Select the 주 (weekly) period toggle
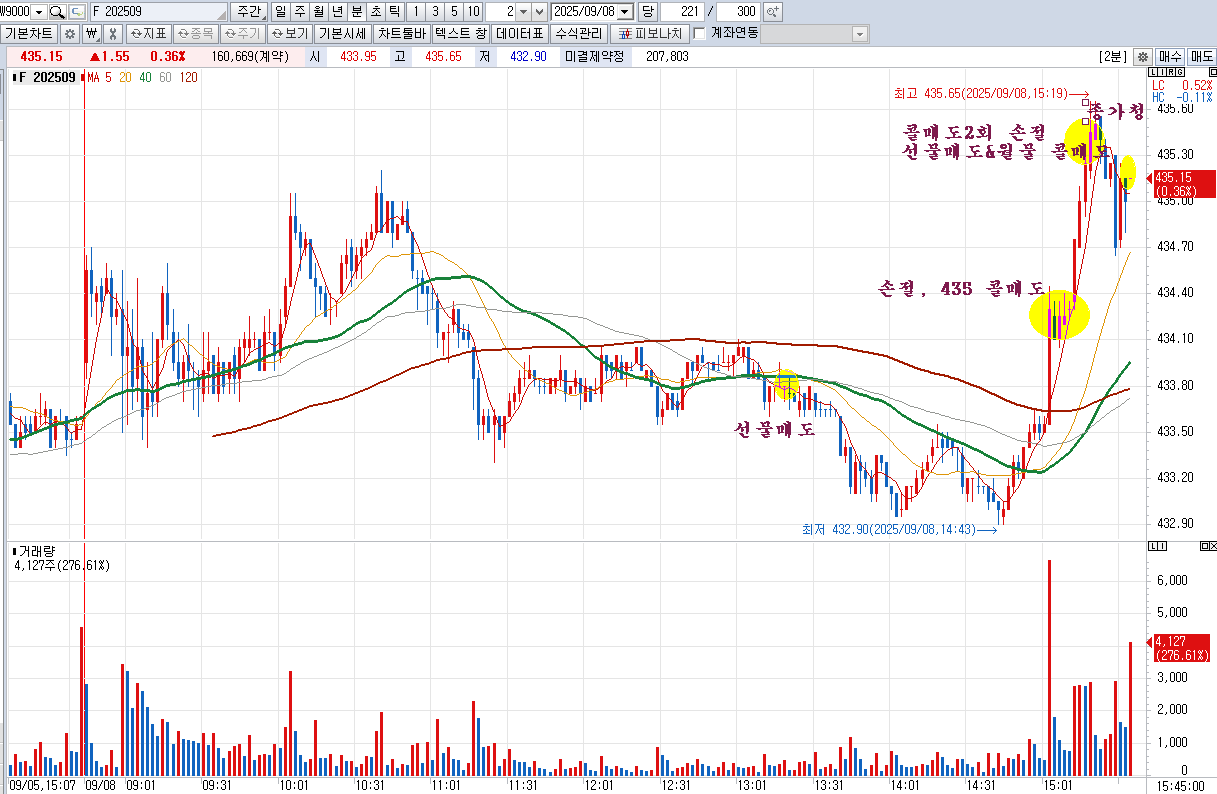The height and width of the screenshot is (794, 1217). click(x=300, y=12)
